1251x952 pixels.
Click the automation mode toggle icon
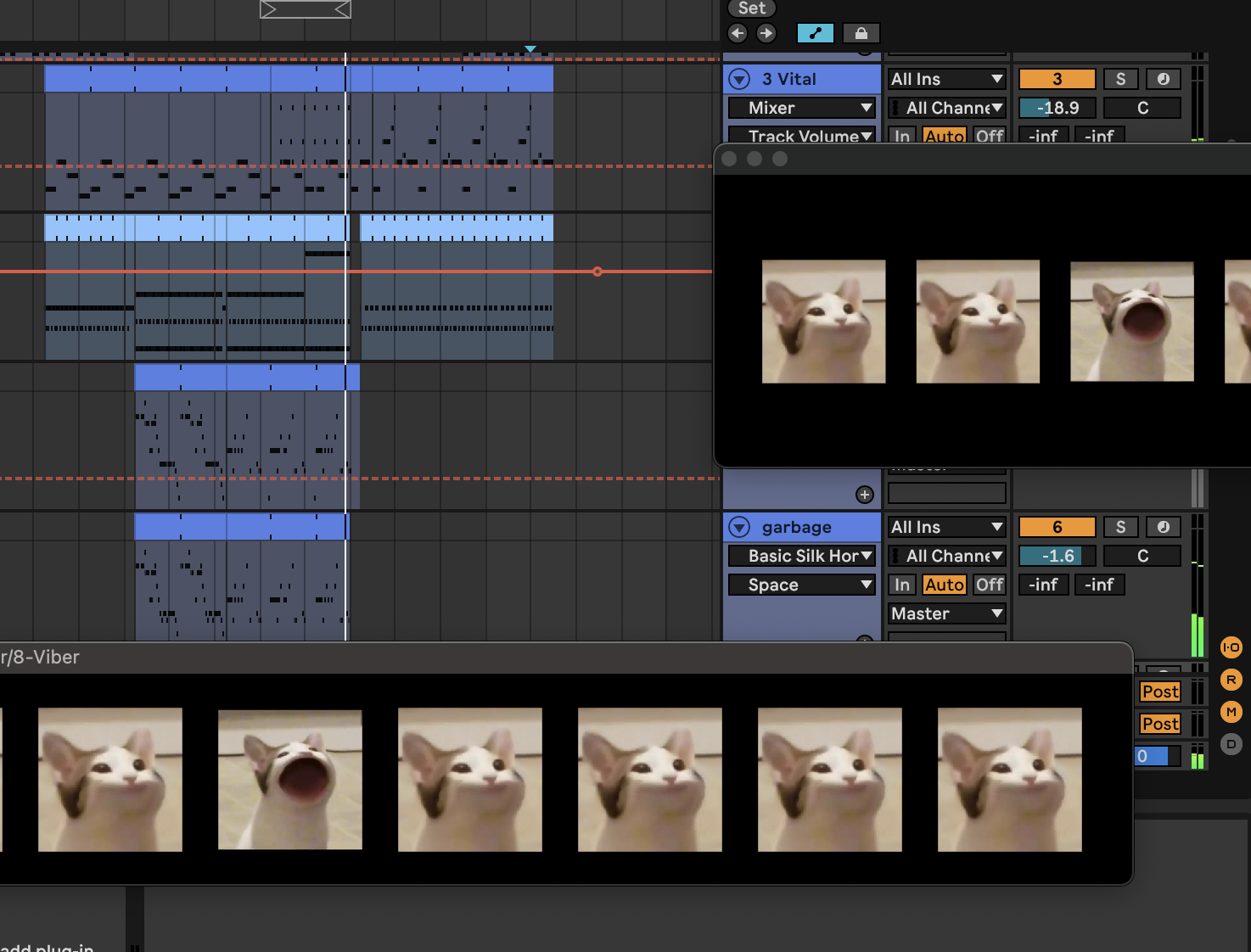click(x=815, y=33)
